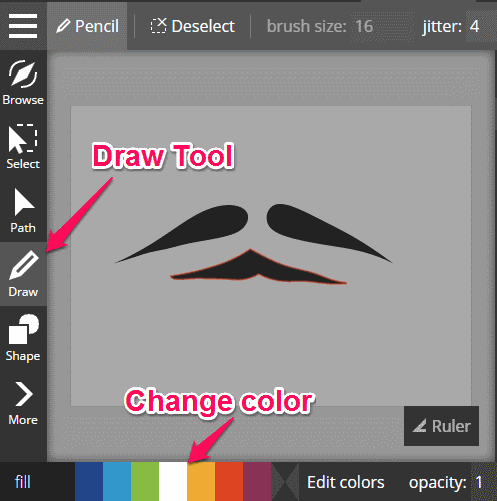
Task: Expand More tools
Action: click(x=23, y=402)
